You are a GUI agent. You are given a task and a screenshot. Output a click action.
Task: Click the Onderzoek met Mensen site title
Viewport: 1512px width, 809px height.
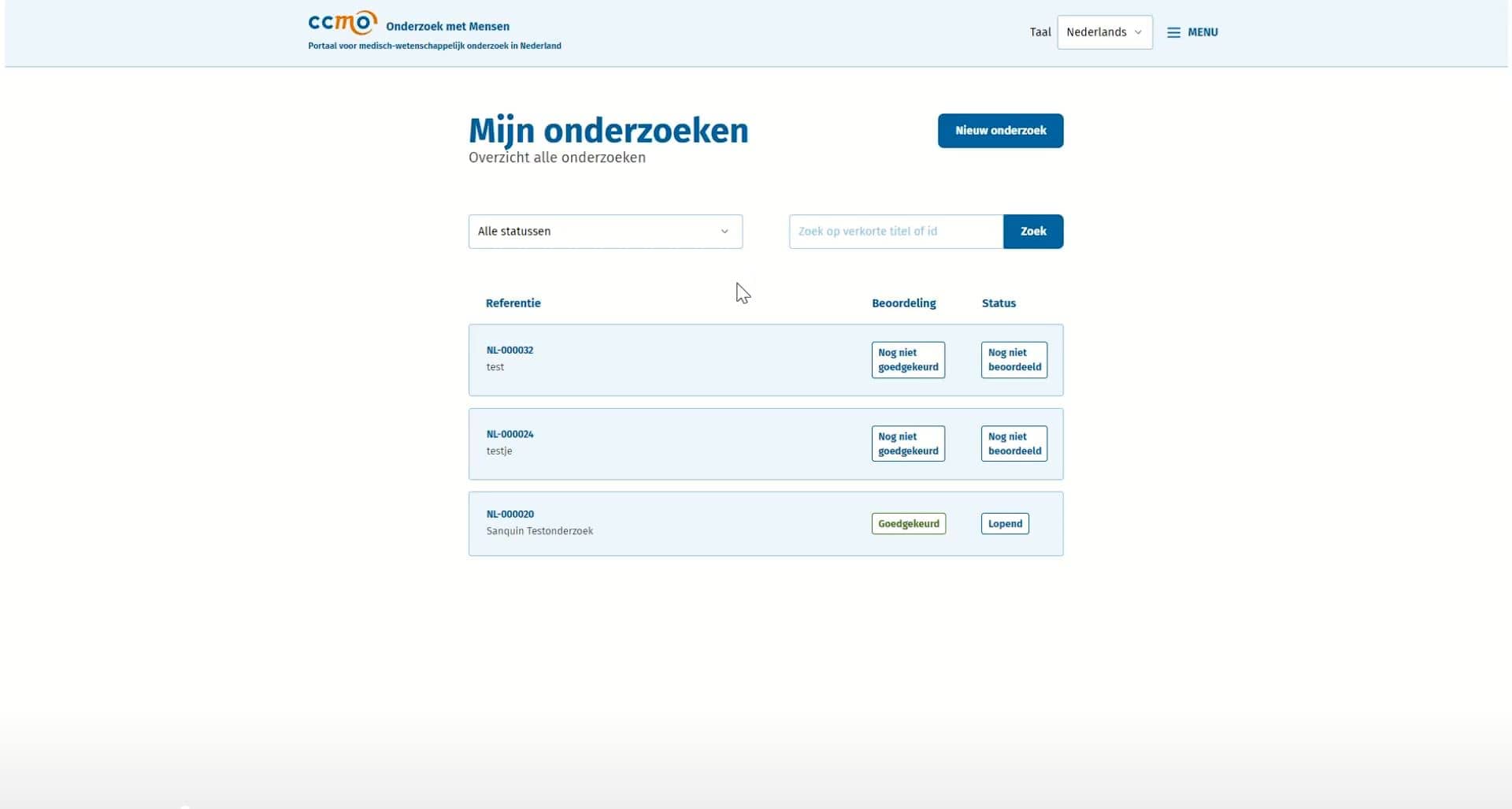tap(447, 27)
